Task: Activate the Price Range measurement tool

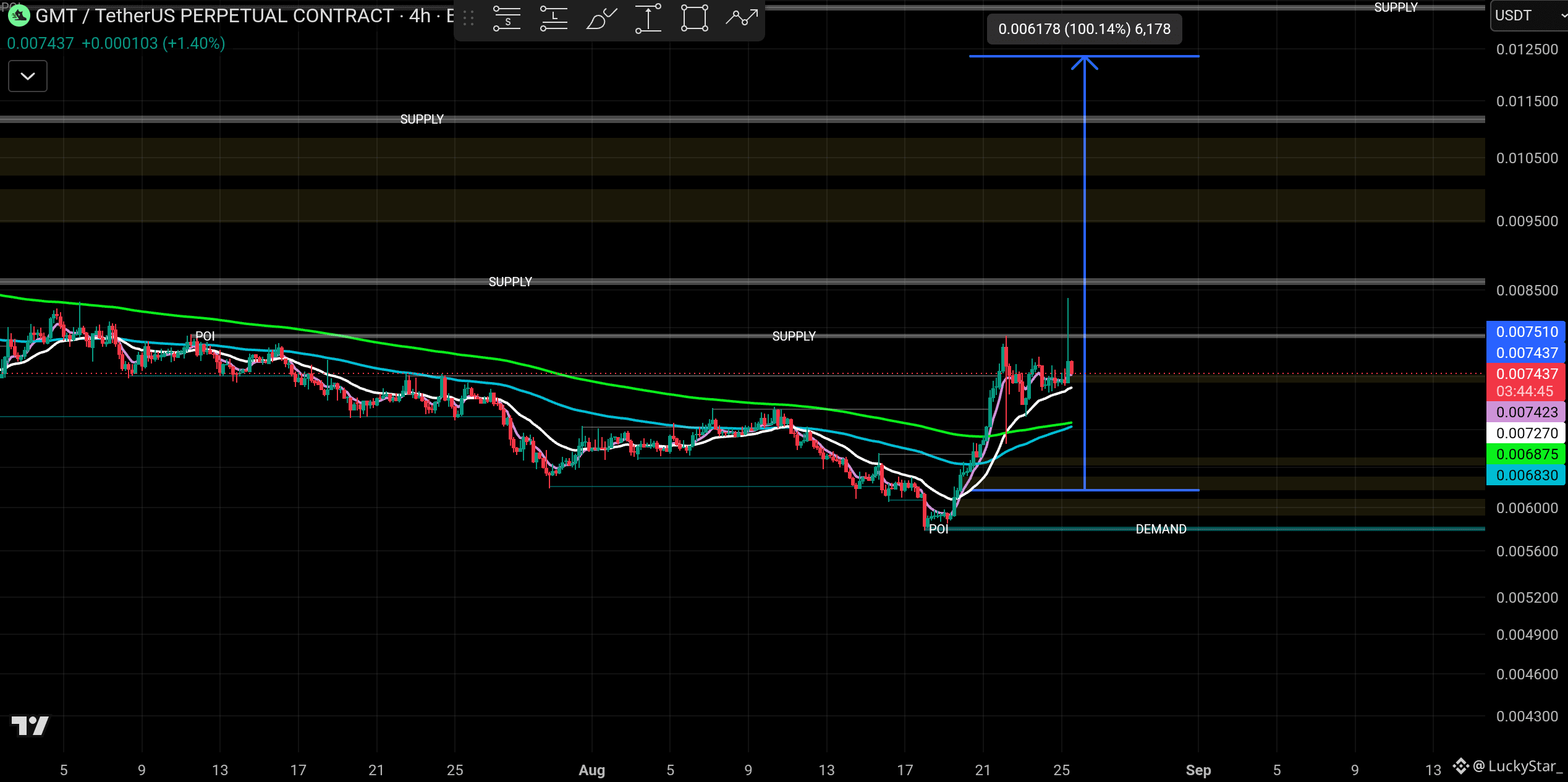Action: (x=648, y=19)
